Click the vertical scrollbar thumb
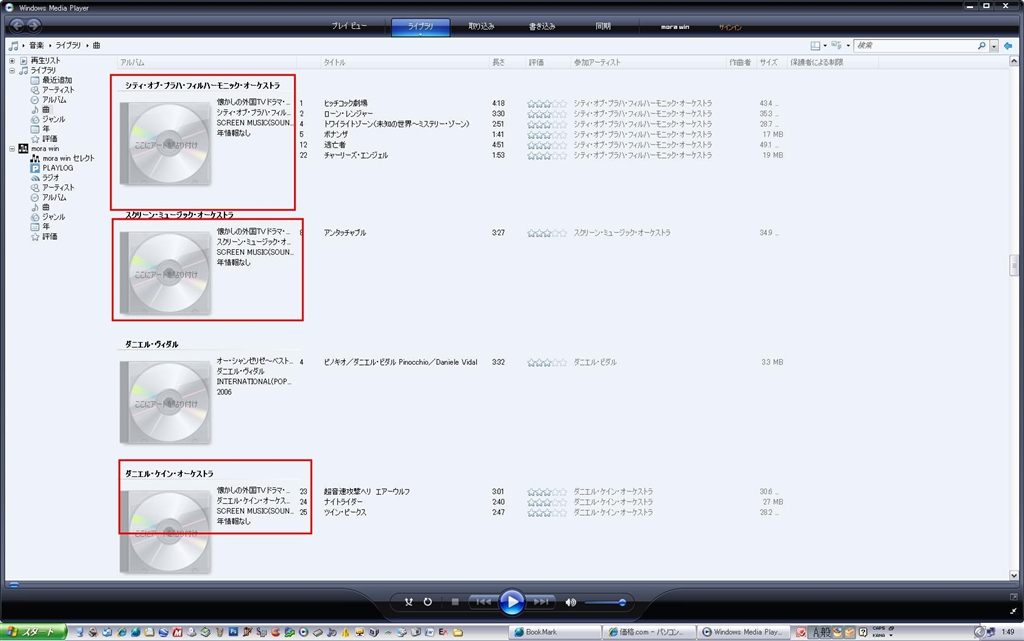 click(x=1014, y=265)
